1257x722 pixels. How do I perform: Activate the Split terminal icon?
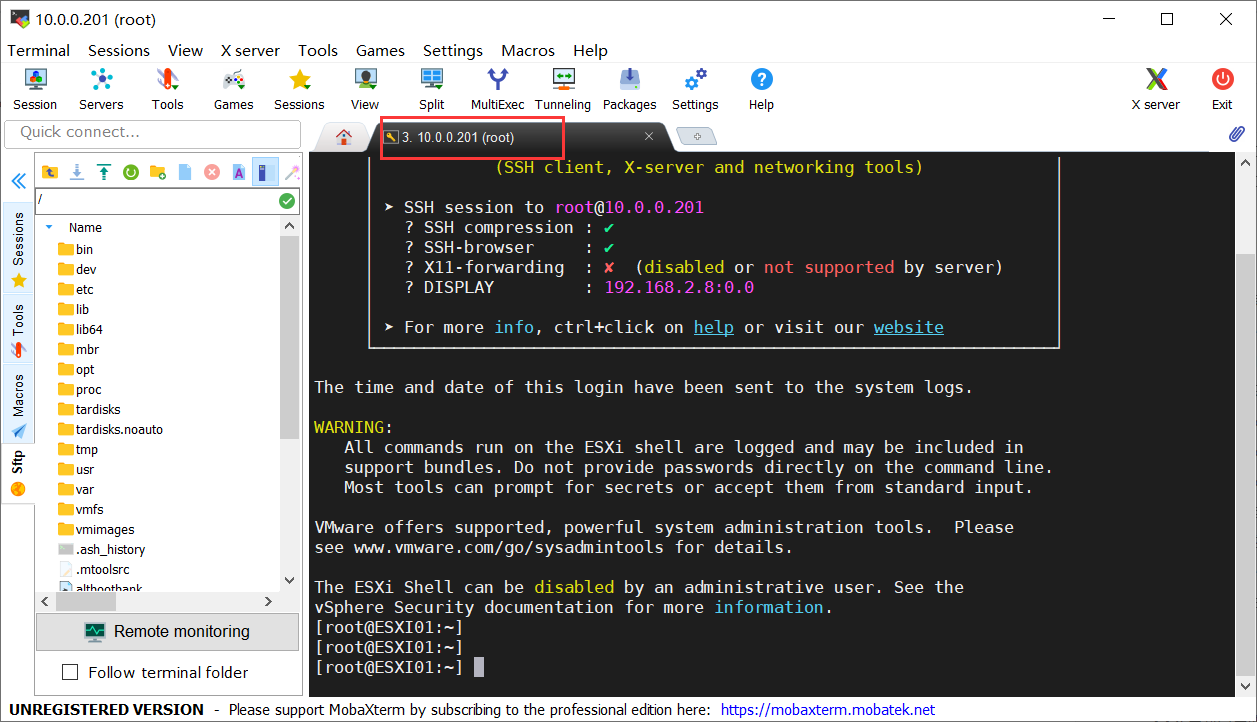pyautogui.click(x=432, y=89)
